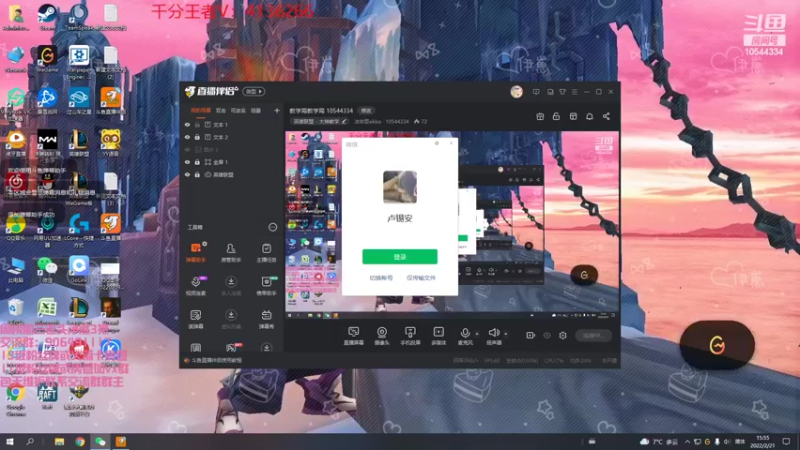The width and height of the screenshot is (800, 450).
Task: Open File Explorer from the taskbar
Action: (x=59, y=442)
